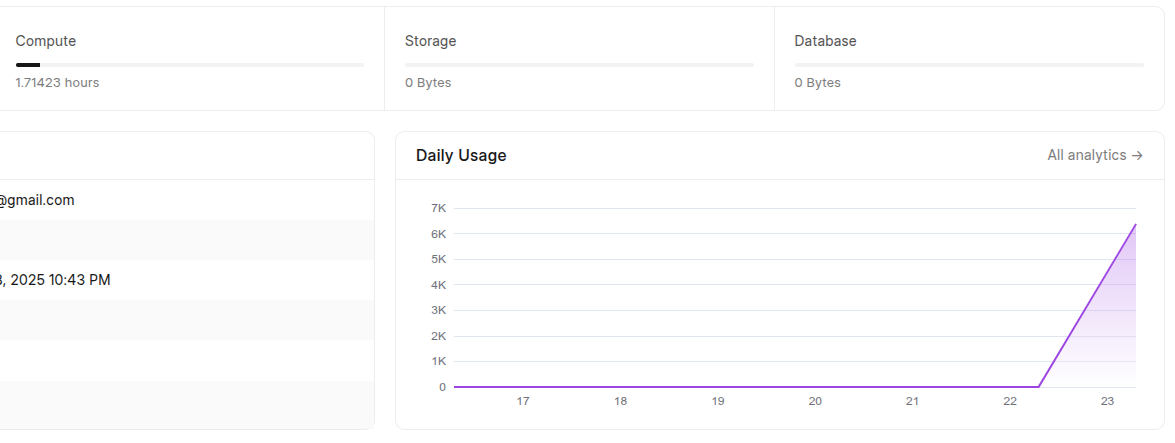This screenshot has height=443, width=1175.
Task: Select the Storage usage card
Action: (579, 59)
